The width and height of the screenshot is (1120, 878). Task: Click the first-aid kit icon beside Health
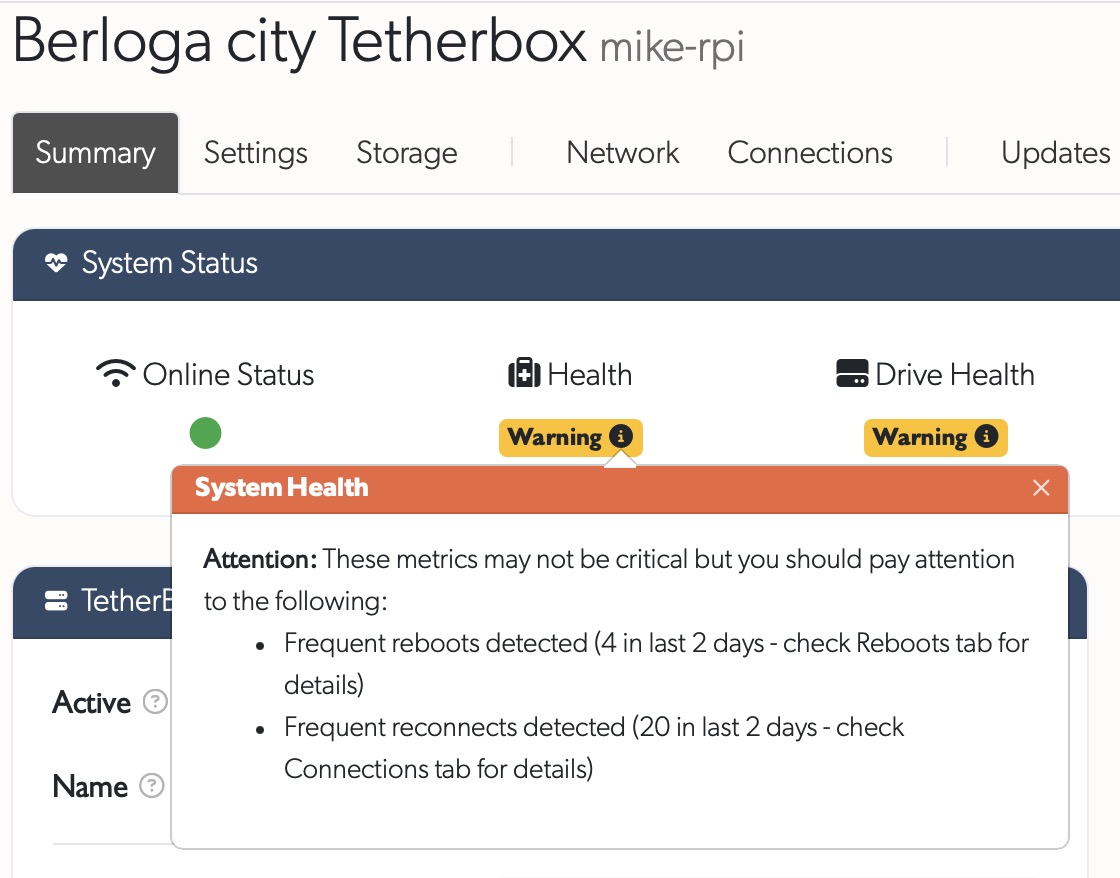(x=525, y=374)
